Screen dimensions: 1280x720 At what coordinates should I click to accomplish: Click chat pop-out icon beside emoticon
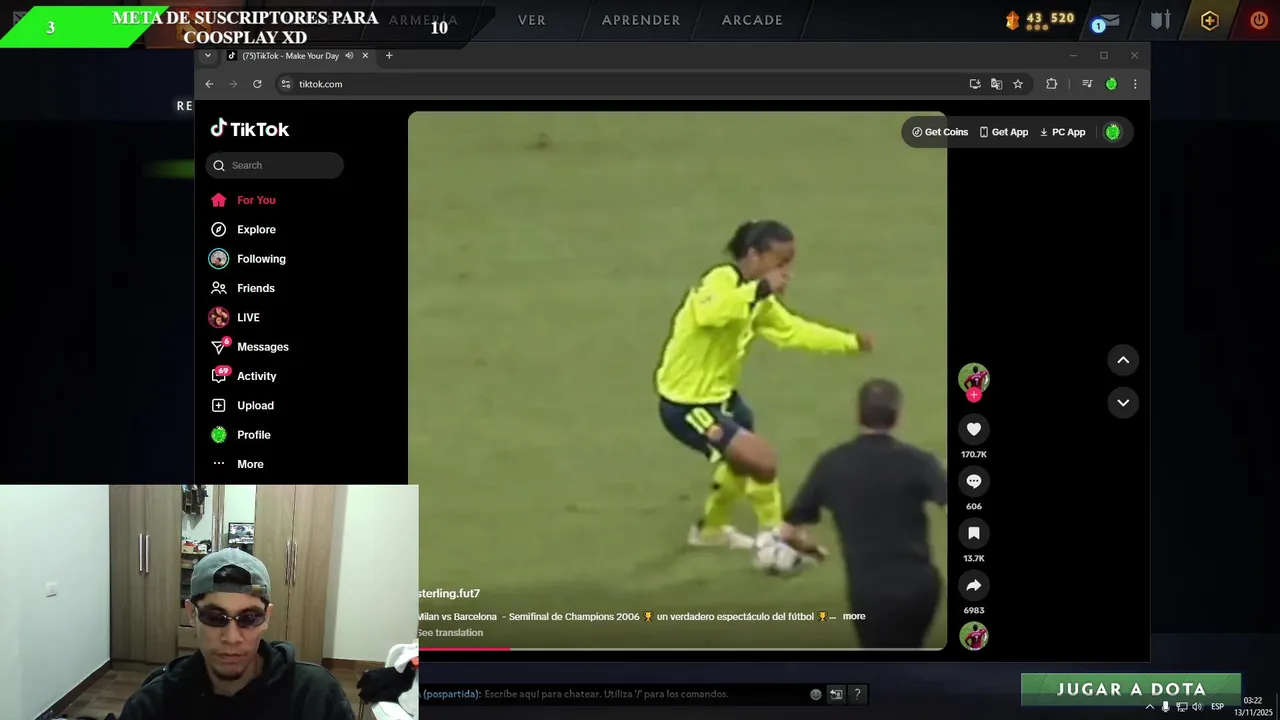click(836, 694)
